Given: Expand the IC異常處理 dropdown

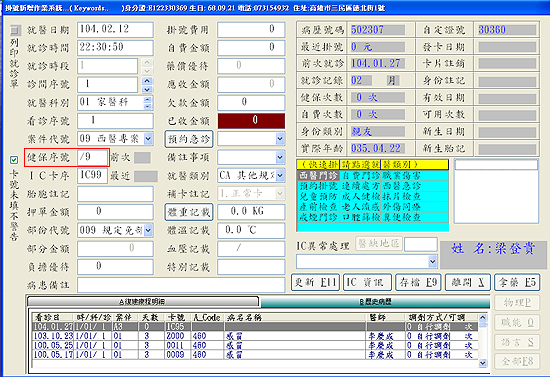Looking at the screenshot, I should pyautogui.click(x=432, y=261).
